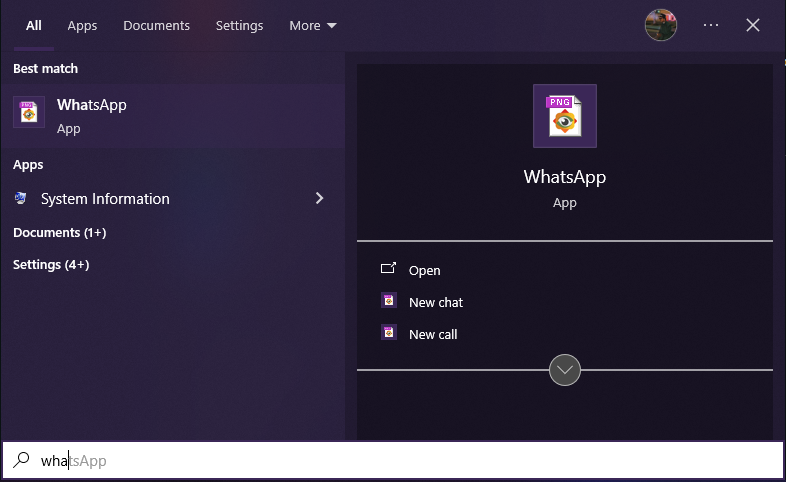Screen dimensions: 786x482
Task: Switch to the Settings tab
Action: tap(239, 26)
